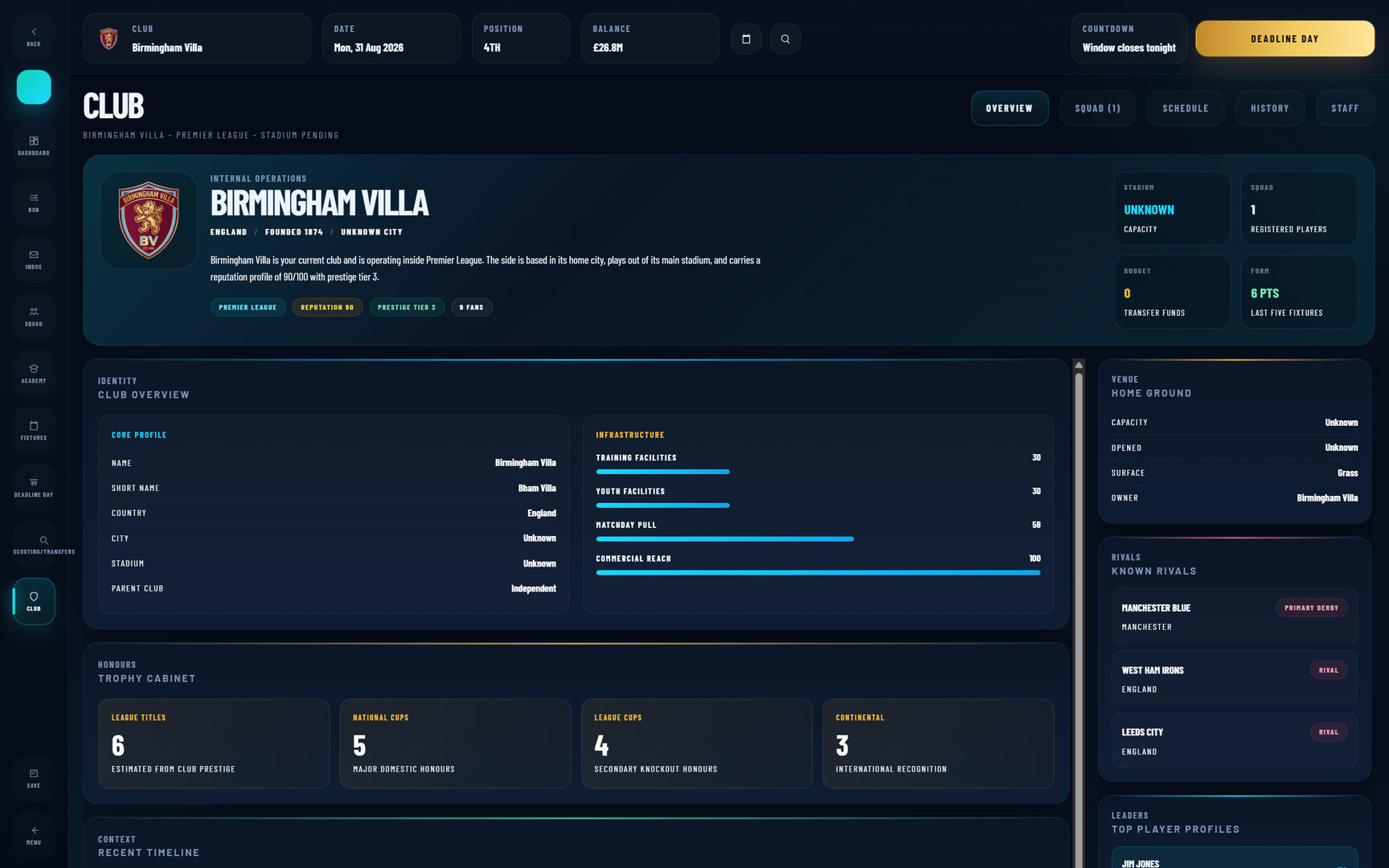Click the scrollbar up arrow

1079,366
